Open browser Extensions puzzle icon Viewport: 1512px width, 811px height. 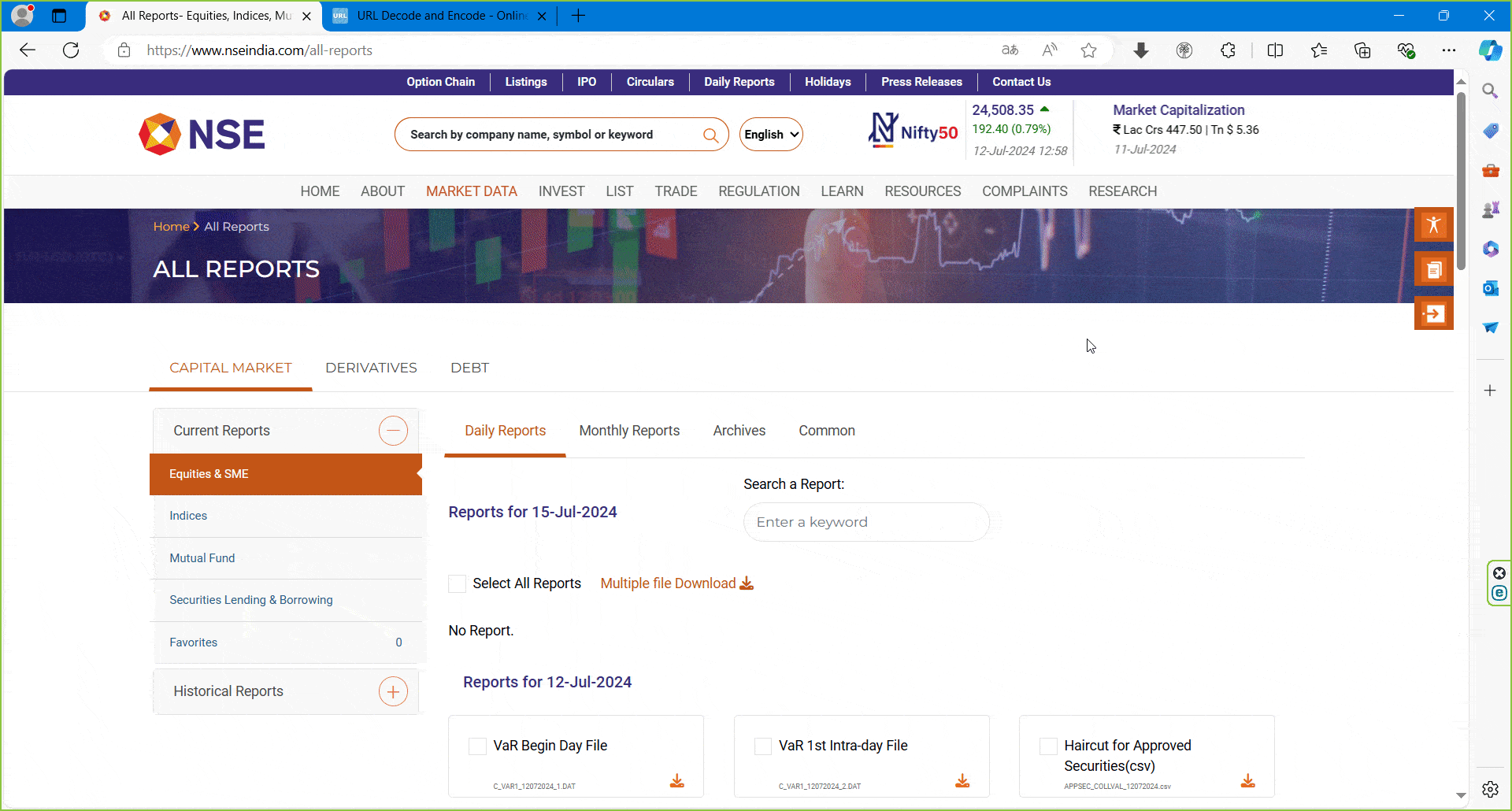(x=1228, y=50)
